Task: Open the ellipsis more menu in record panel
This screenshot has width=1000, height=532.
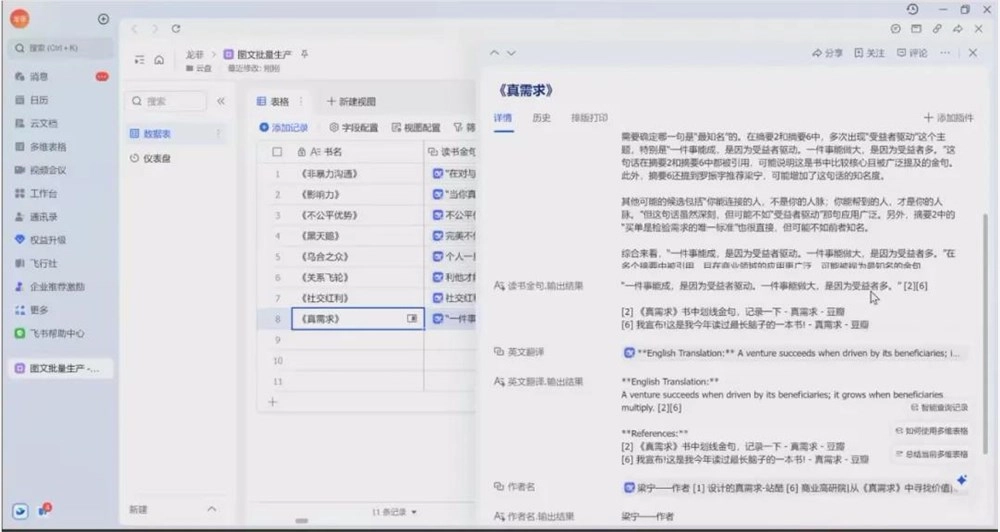Action: (945, 53)
